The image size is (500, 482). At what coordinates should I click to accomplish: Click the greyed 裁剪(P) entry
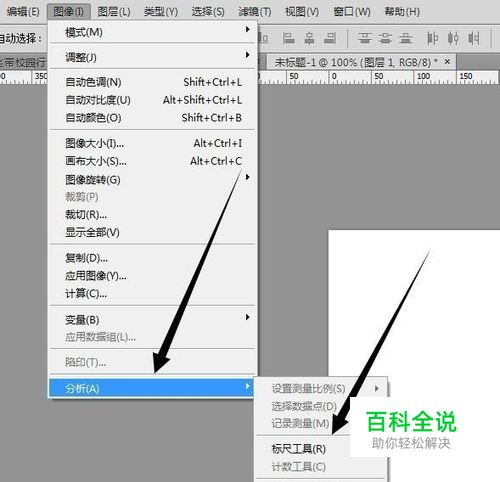[x=153, y=197]
